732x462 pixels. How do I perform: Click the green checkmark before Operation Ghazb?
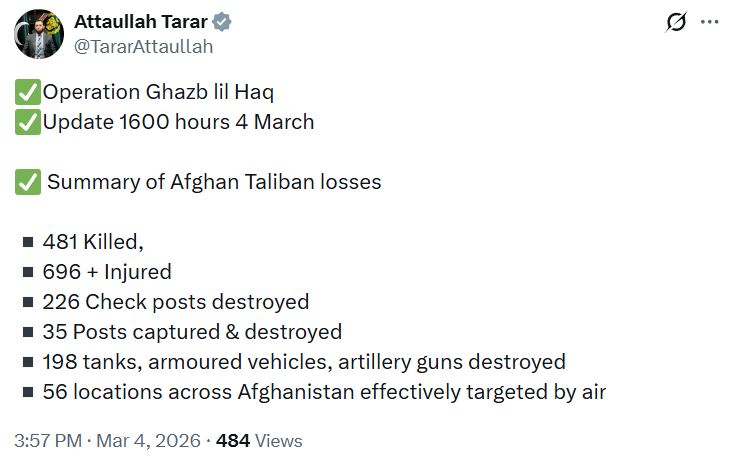click(x=27, y=93)
